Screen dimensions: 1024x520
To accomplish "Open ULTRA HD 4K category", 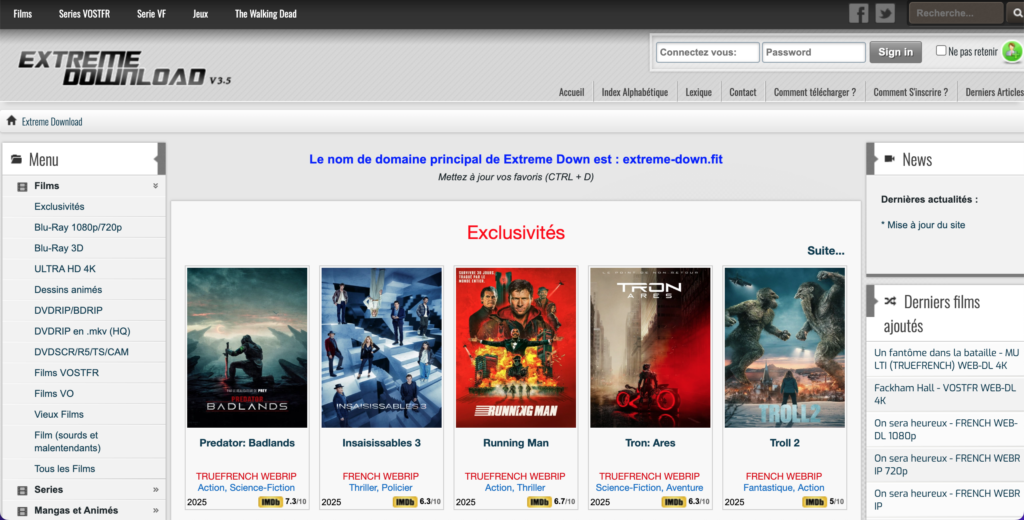I will point(65,269).
